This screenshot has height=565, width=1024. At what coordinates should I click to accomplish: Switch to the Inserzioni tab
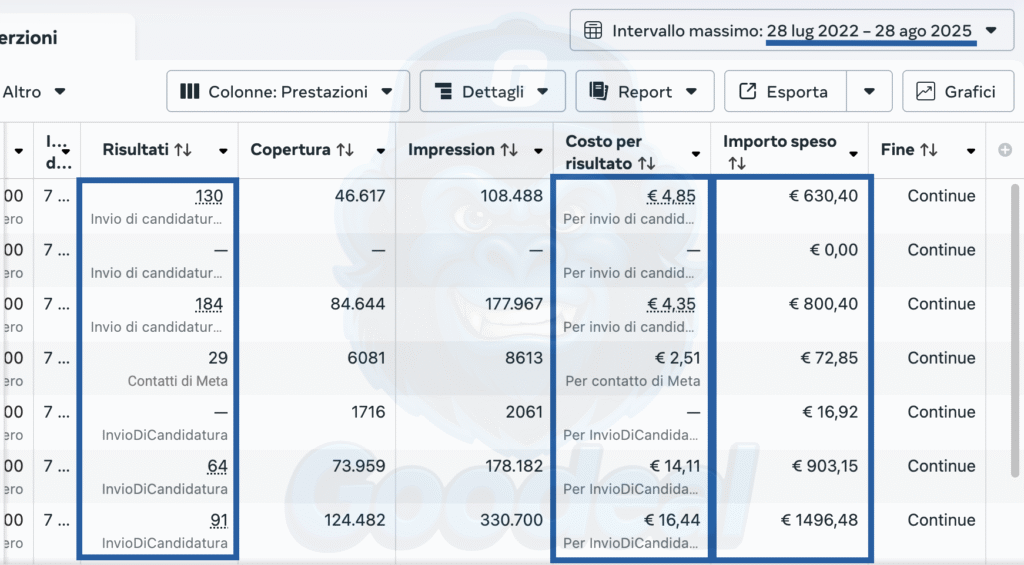28,38
